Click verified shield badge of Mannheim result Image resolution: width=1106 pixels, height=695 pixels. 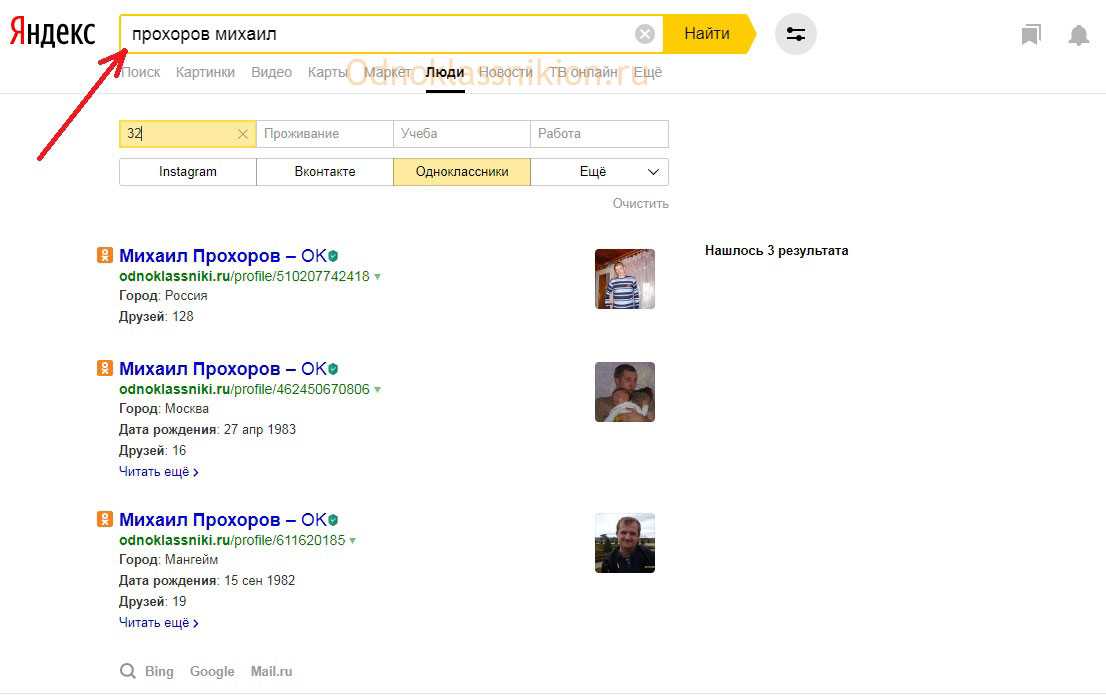tap(333, 519)
